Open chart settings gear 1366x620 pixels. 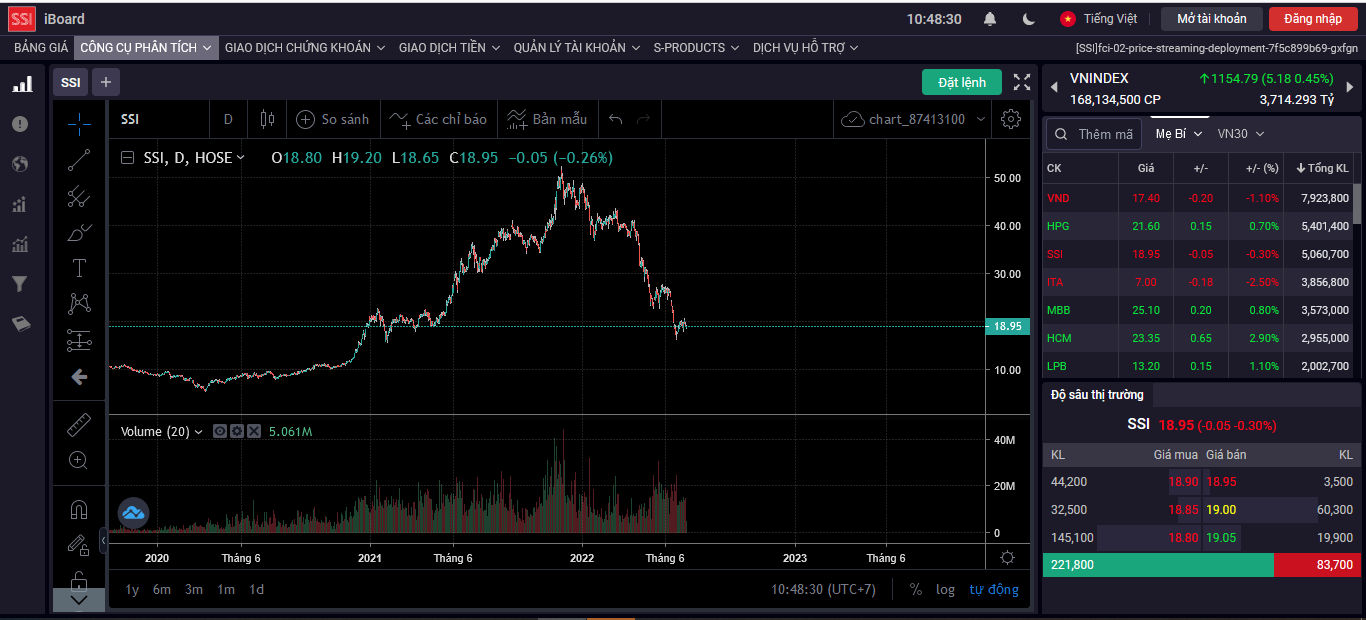(x=1011, y=119)
